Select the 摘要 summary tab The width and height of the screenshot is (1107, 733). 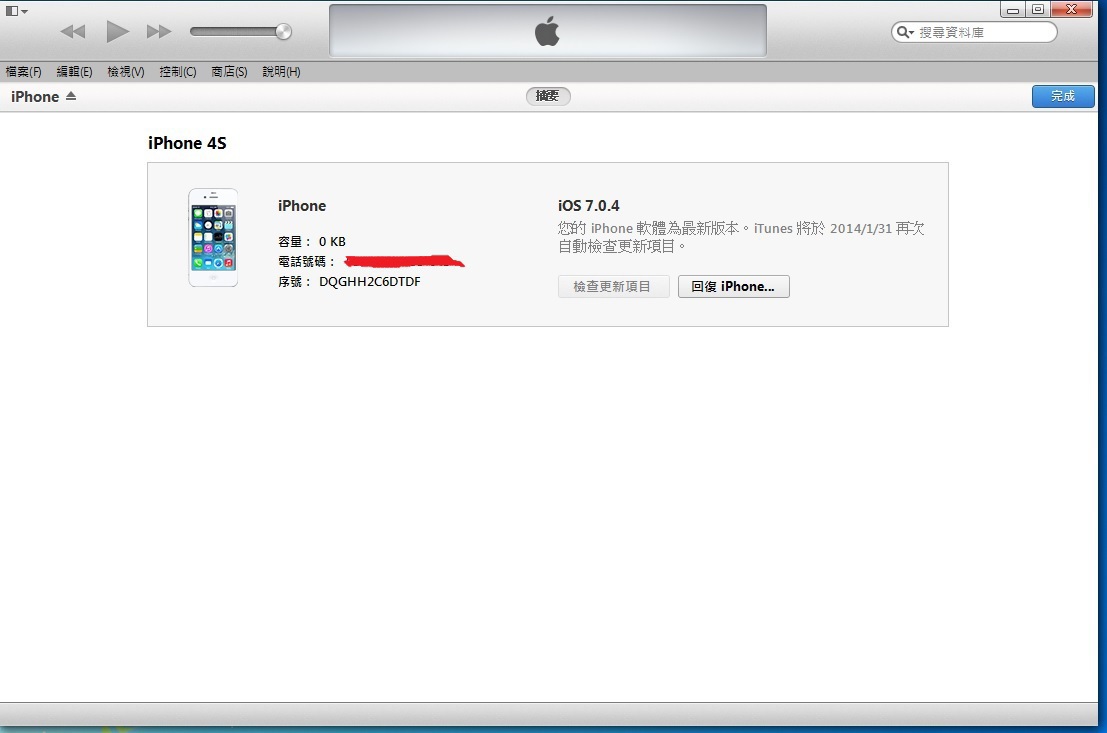point(548,96)
